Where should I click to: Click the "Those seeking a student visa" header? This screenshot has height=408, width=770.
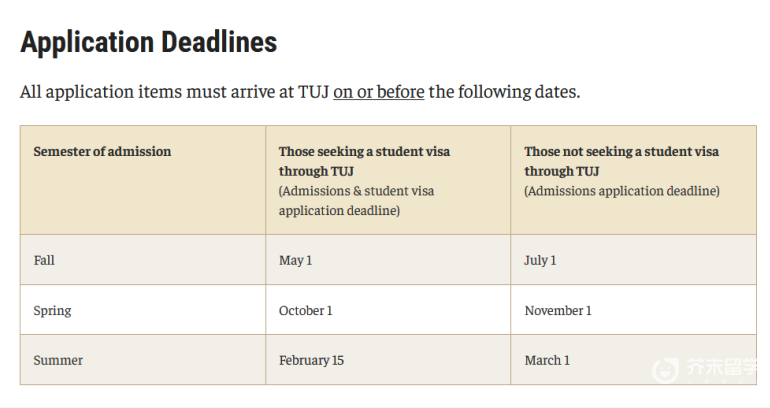pyautogui.click(x=364, y=161)
